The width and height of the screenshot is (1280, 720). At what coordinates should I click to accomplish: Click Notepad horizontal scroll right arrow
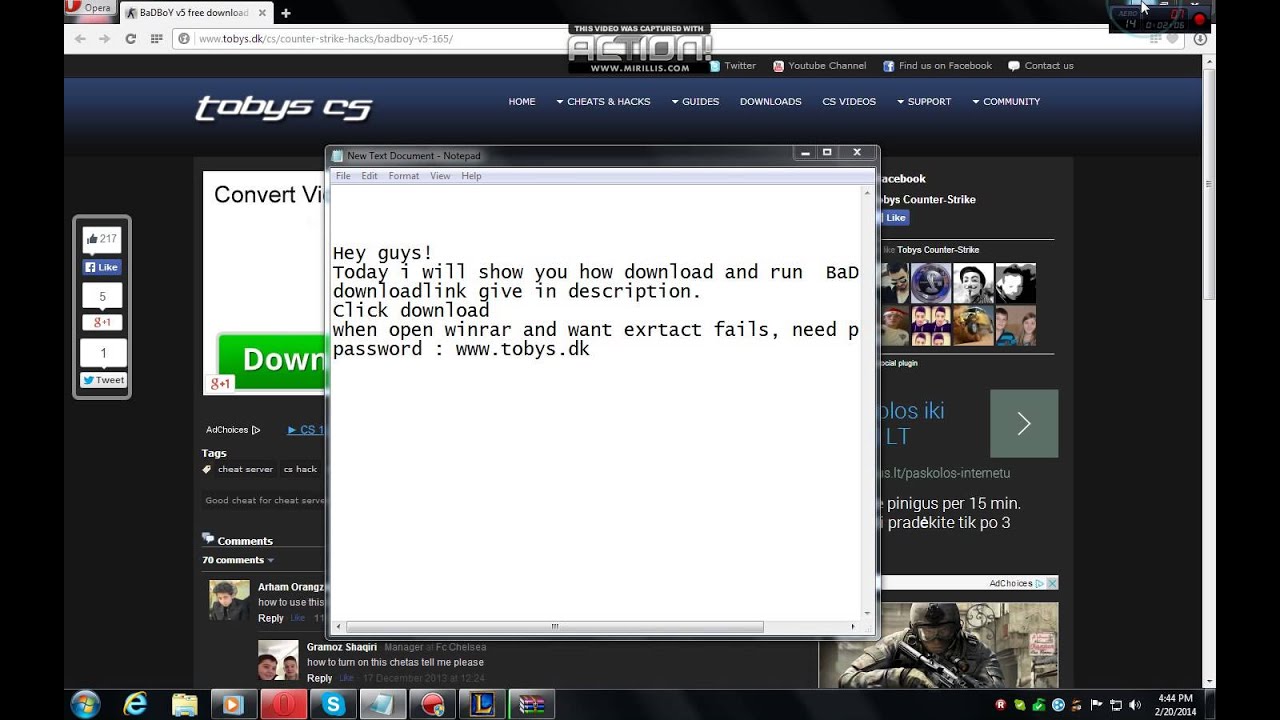[x=852, y=627]
